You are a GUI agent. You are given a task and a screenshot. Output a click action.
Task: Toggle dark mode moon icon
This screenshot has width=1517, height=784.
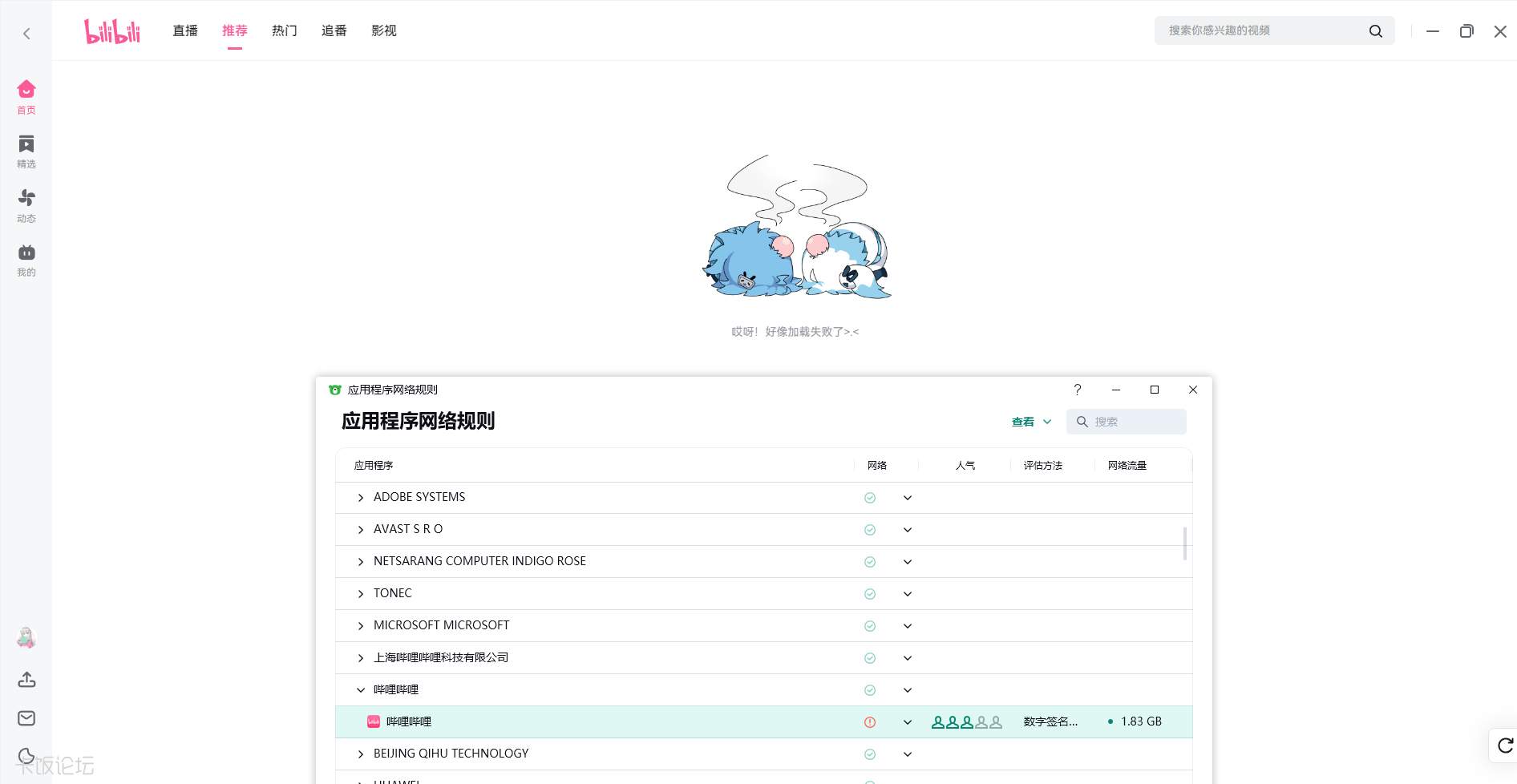(x=26, y=756)
